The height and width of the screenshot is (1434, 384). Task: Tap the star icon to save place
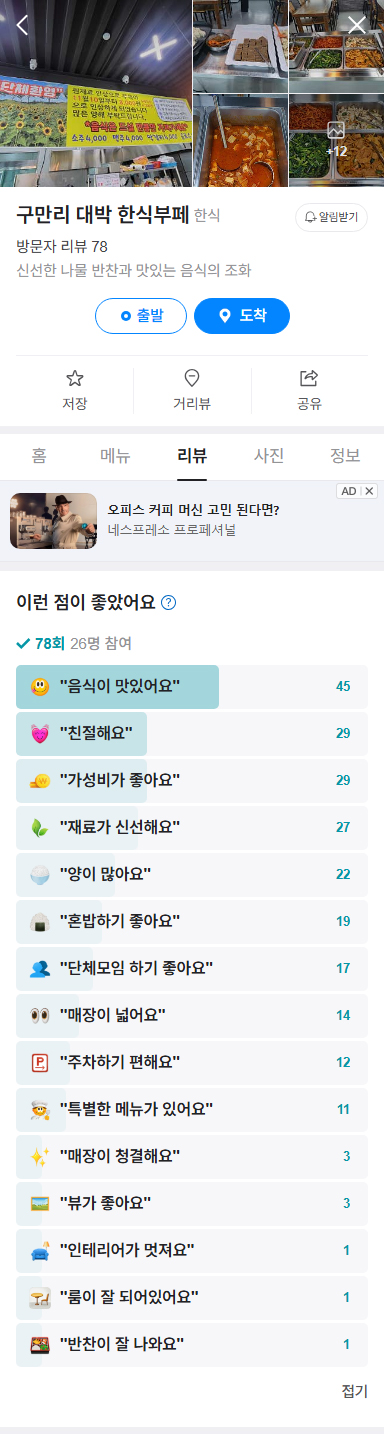click(74, 378)
